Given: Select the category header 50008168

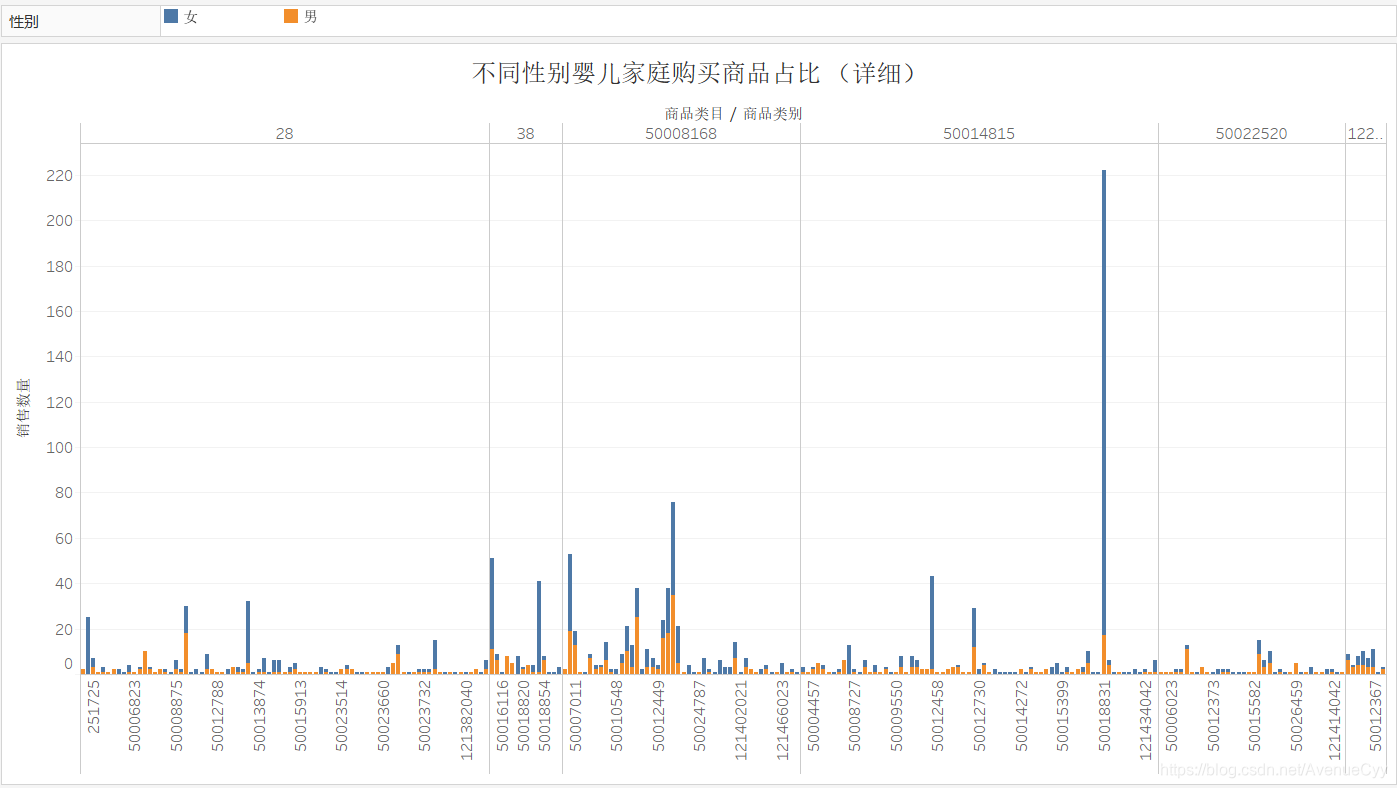Looking at the screenshot, I should pyautogui.click(x=681, y=133).
